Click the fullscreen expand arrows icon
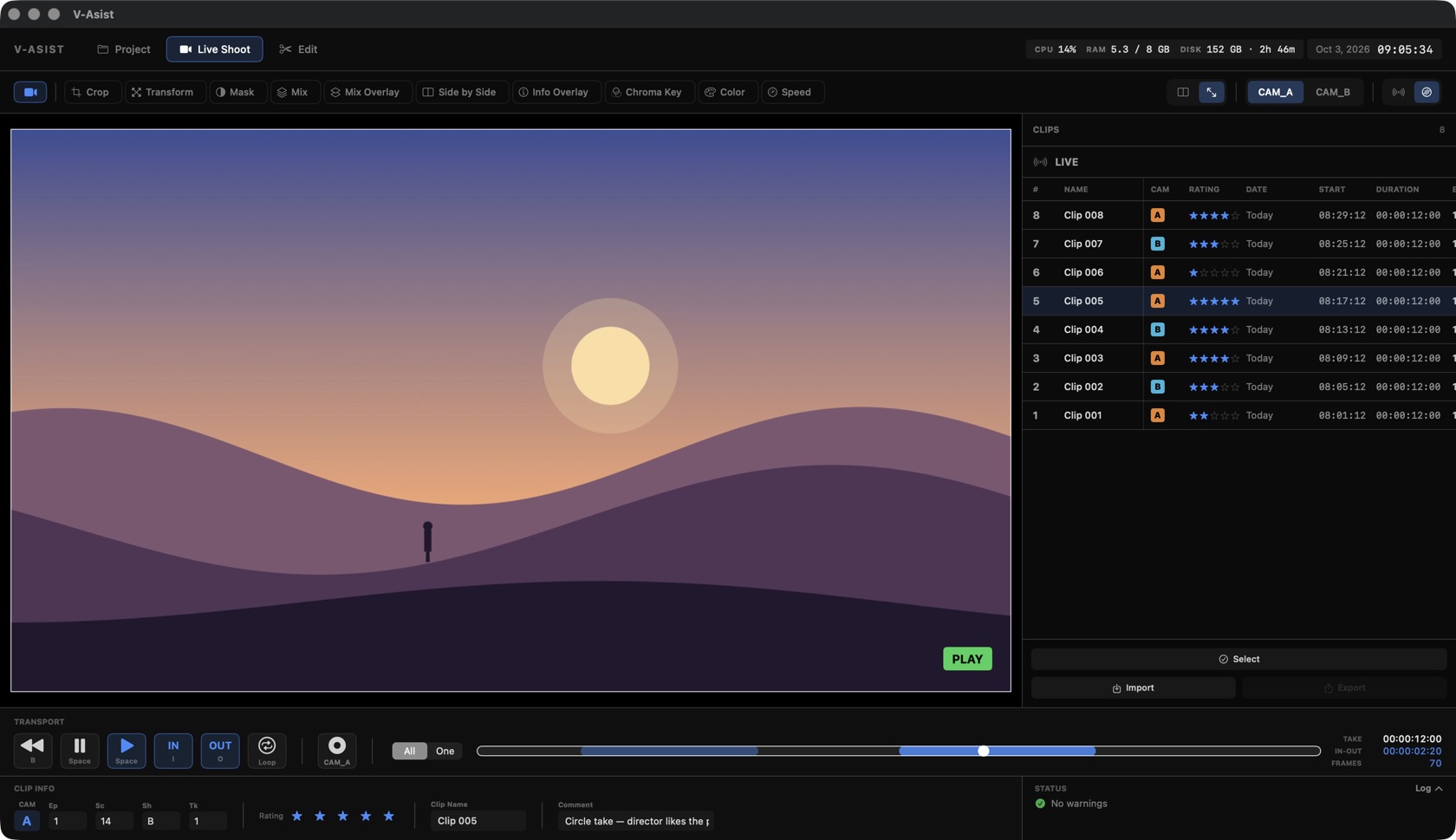 point(1212,92)
